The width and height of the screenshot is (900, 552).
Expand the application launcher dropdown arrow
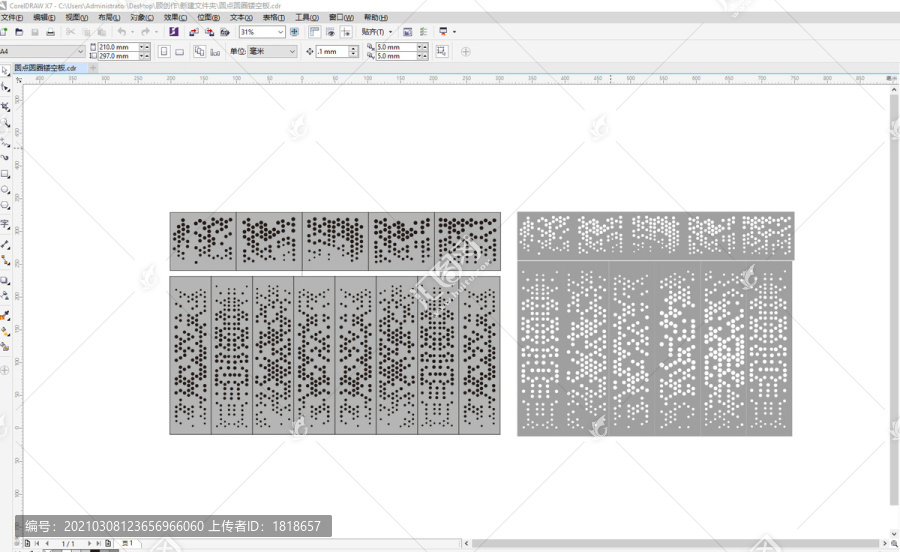click(x=455, y=32)
